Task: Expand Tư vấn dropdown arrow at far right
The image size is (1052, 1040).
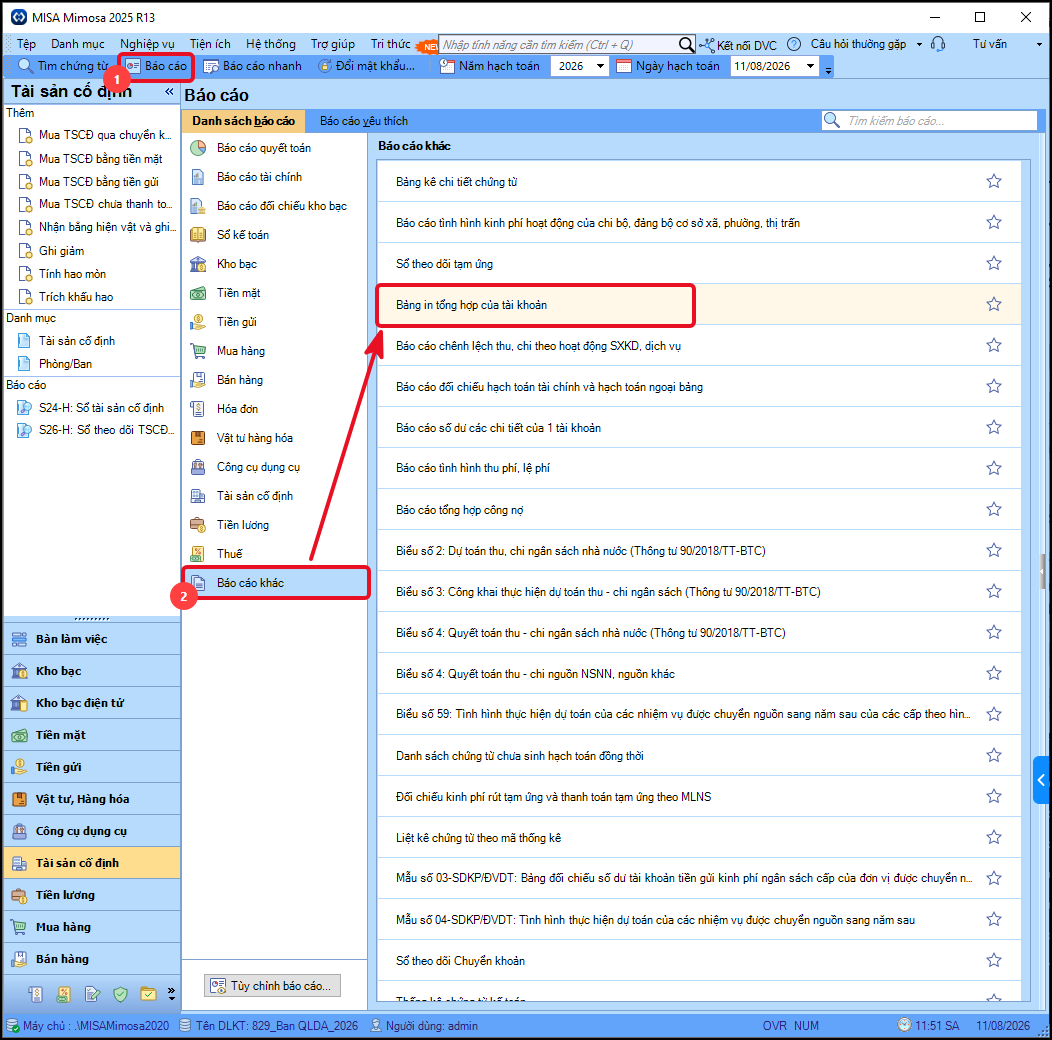Action: point(1040,44)
